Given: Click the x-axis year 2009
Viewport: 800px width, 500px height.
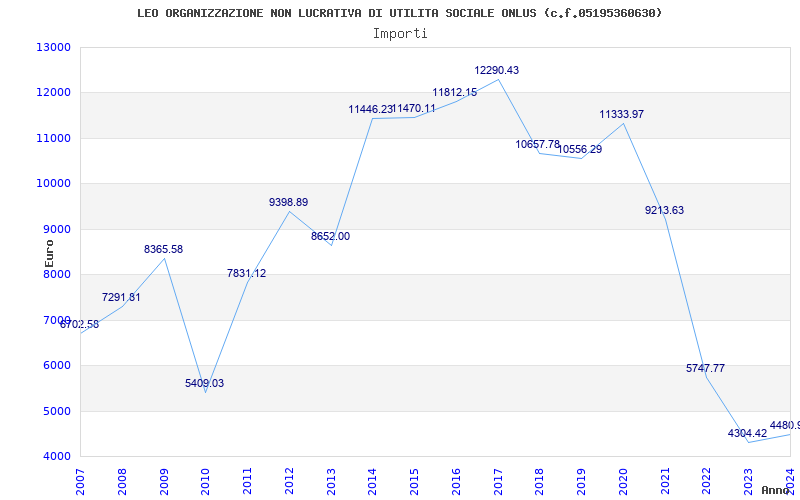Looking at the screenshot, I should tap(164, 481).
